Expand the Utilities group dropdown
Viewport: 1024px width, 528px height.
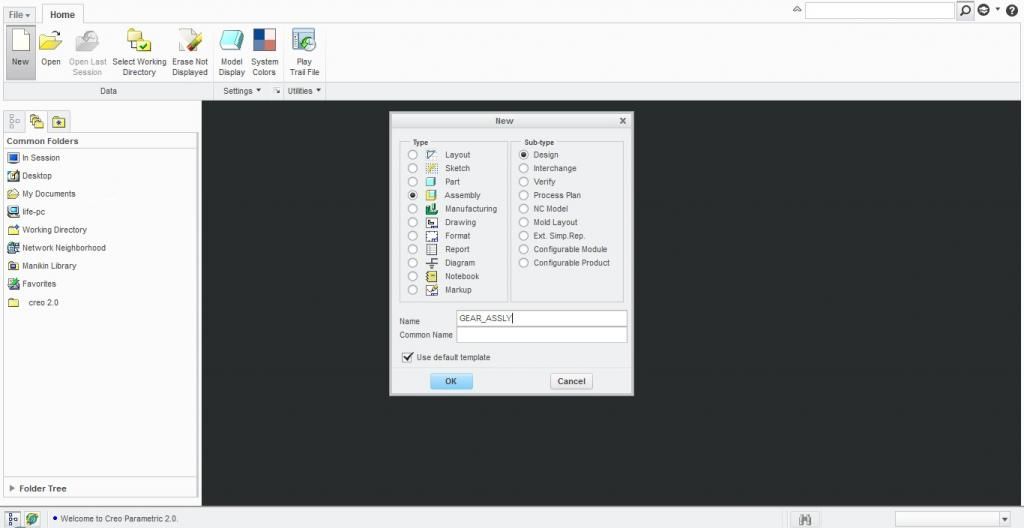pyautogui.click(x=304, y=91)
